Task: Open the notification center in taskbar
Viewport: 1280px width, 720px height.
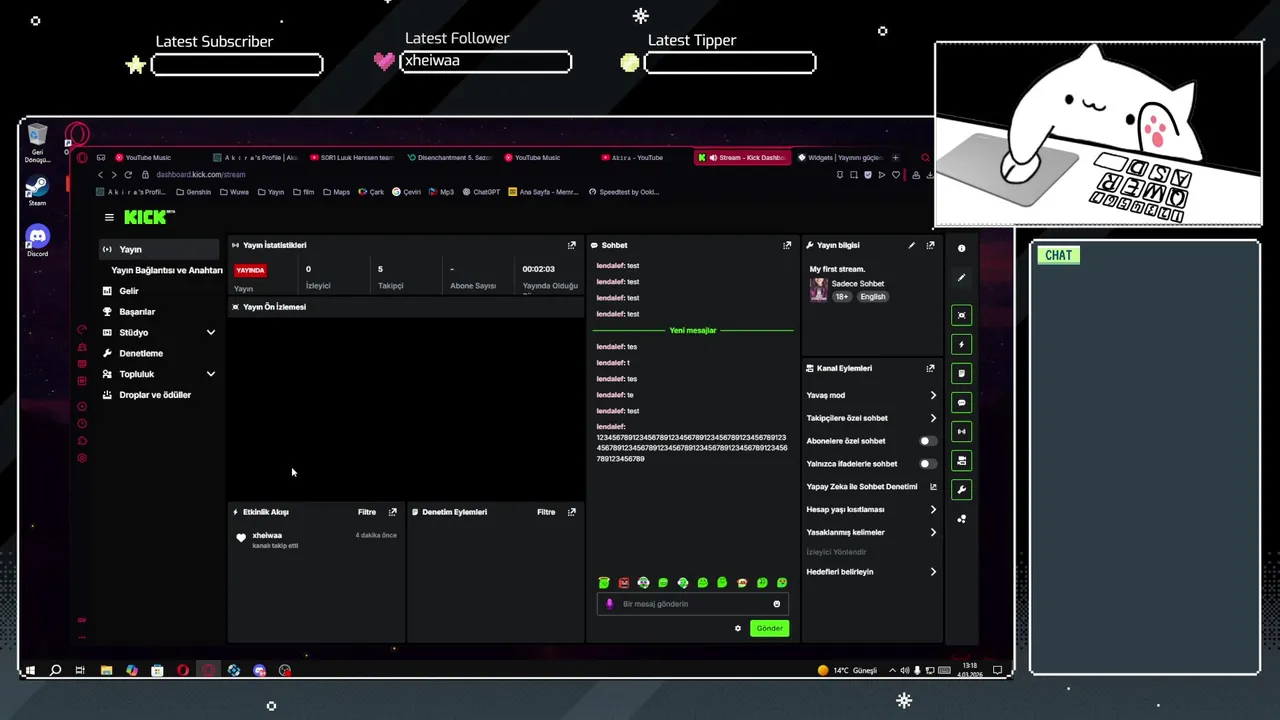Action: coord(997,670)
